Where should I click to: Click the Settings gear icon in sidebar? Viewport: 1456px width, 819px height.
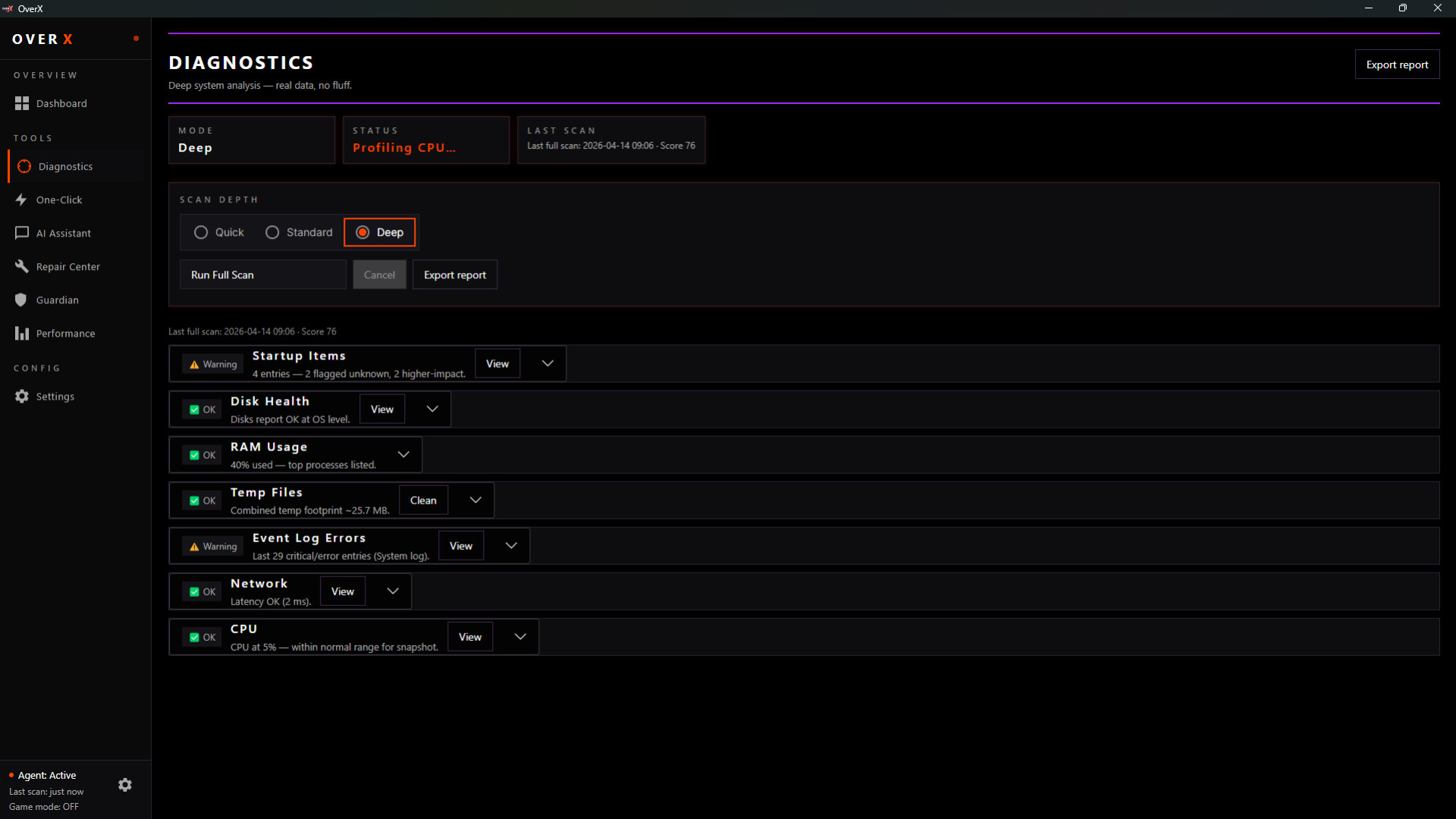pyautogui.click(x=21, y=396)
